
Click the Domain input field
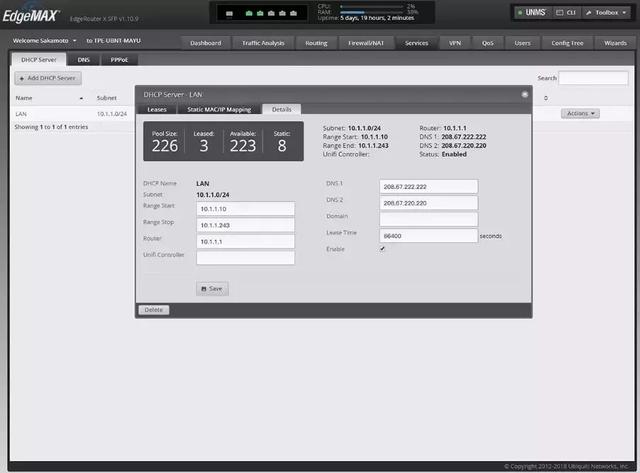pos(429,219)
